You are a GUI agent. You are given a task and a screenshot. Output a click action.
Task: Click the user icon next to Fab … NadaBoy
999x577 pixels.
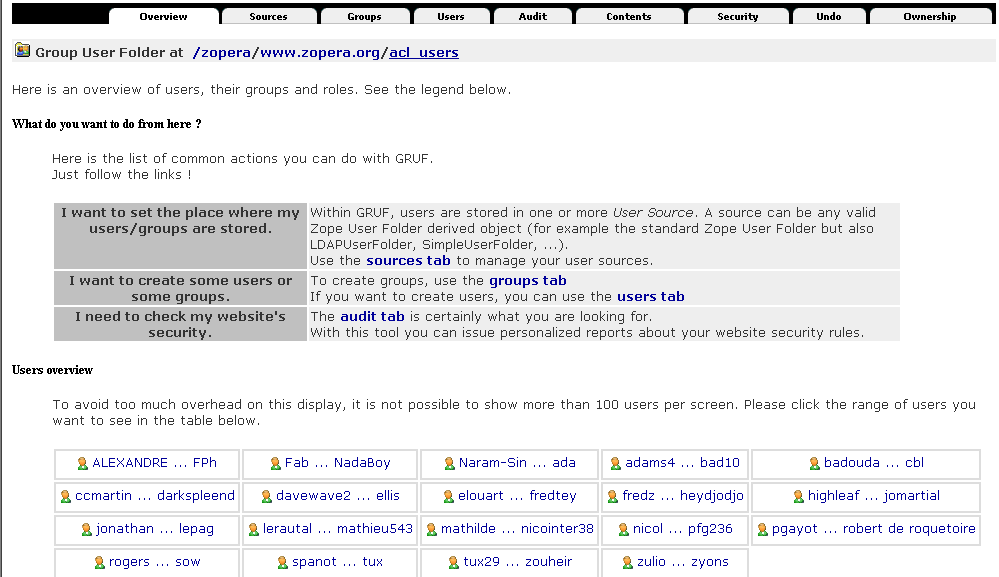click(274, 463)
